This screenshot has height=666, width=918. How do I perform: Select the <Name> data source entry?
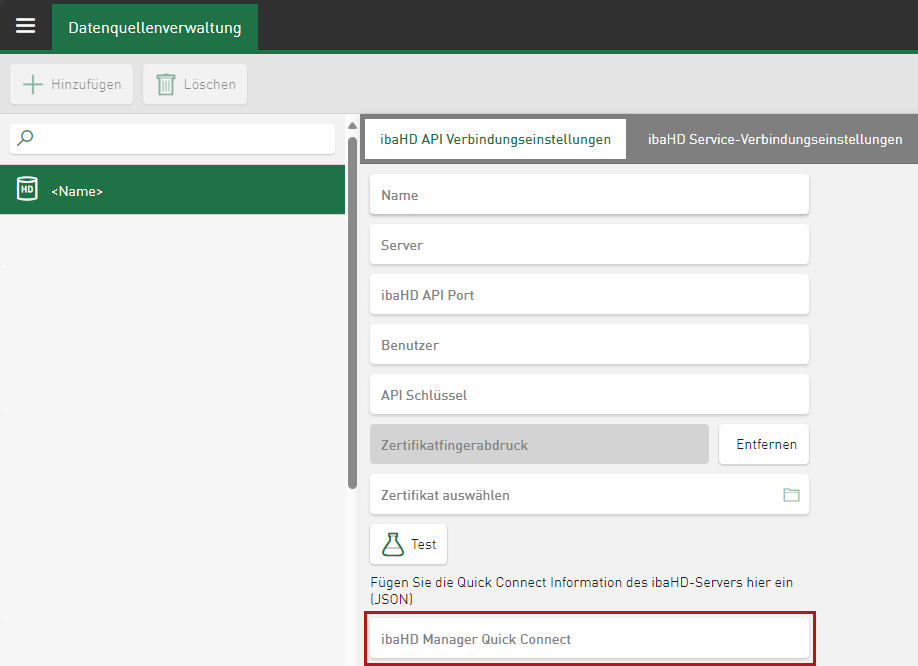(180, 190)
